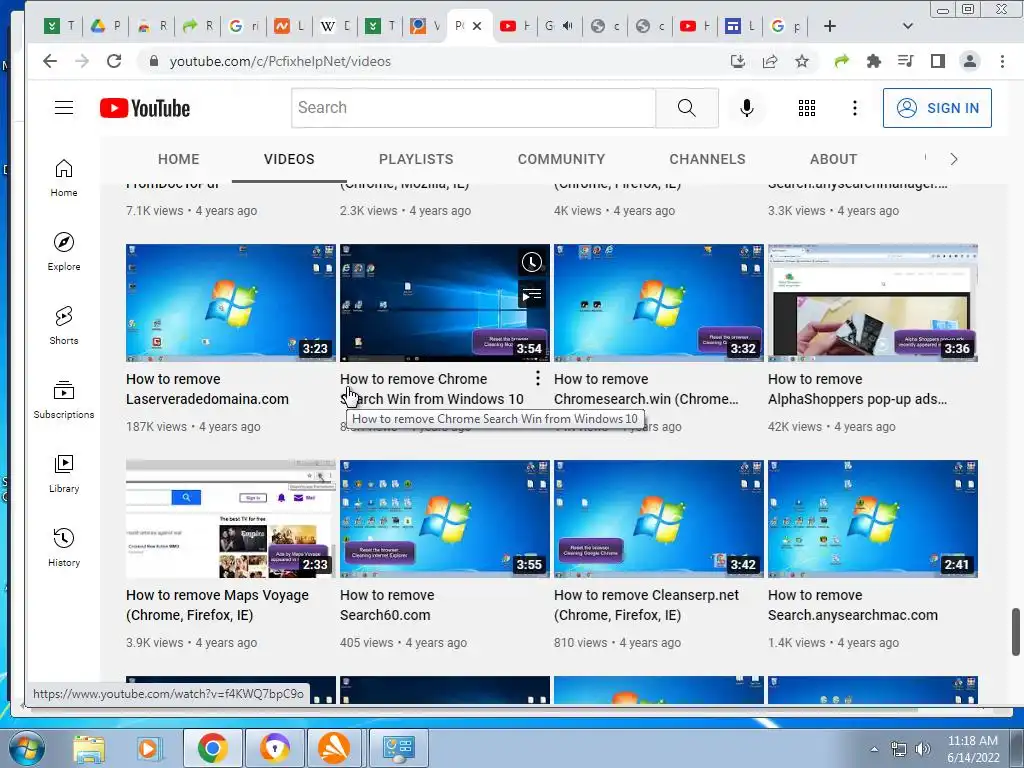Bookmark this page with star icon

tap(802, 61)
